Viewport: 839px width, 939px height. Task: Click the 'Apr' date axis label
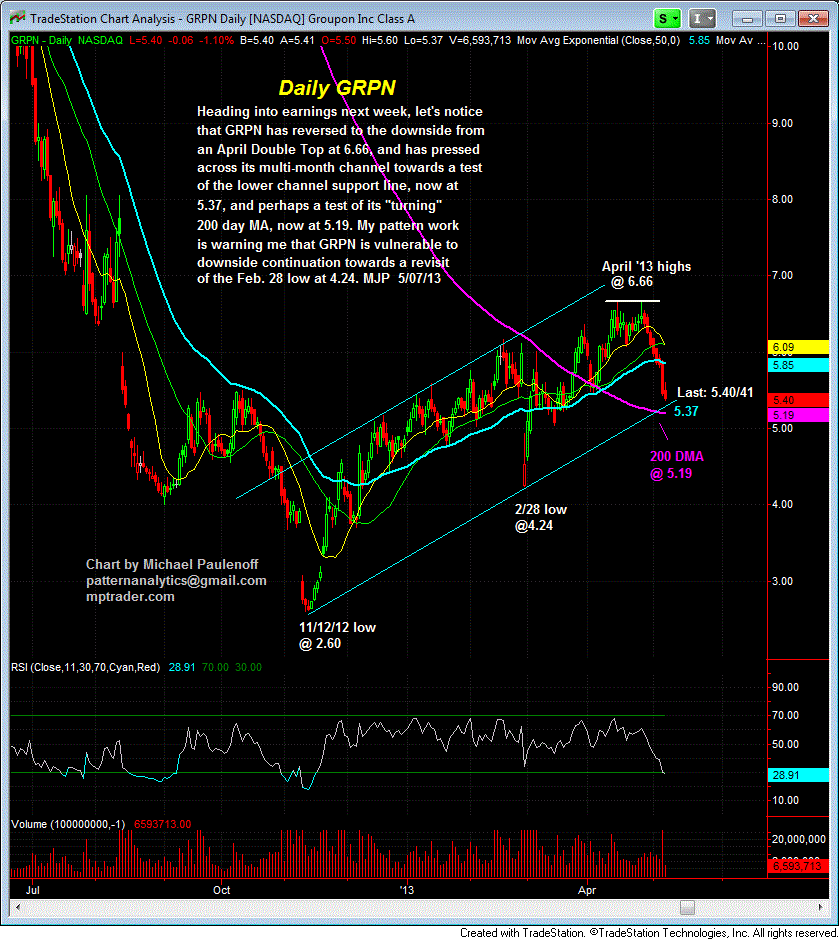pos(587,890)
